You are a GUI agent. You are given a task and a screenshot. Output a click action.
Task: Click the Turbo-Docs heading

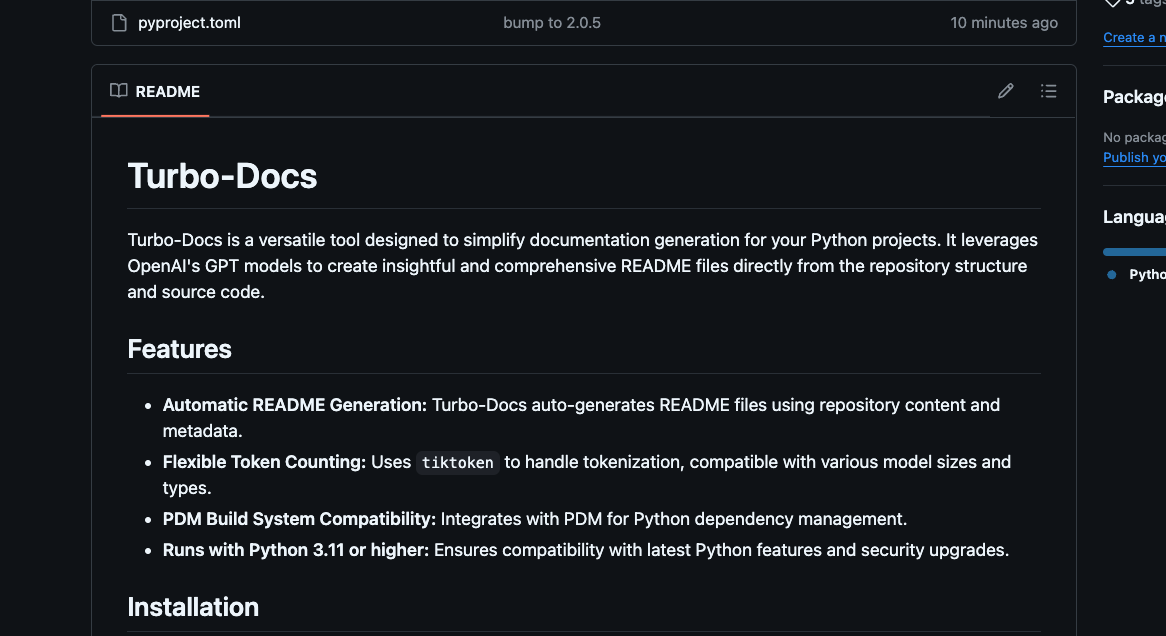pyautogui.click(x=222, y=176)
